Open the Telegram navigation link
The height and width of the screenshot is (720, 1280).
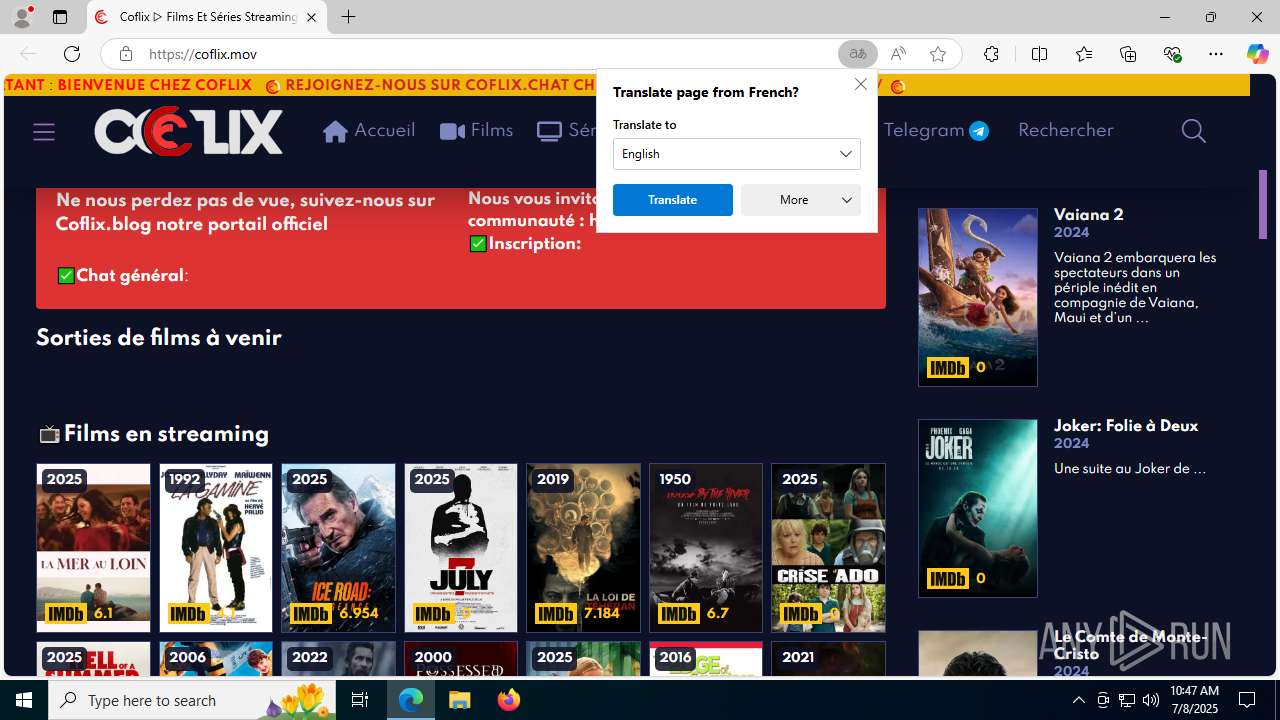(x=936, y=131)
